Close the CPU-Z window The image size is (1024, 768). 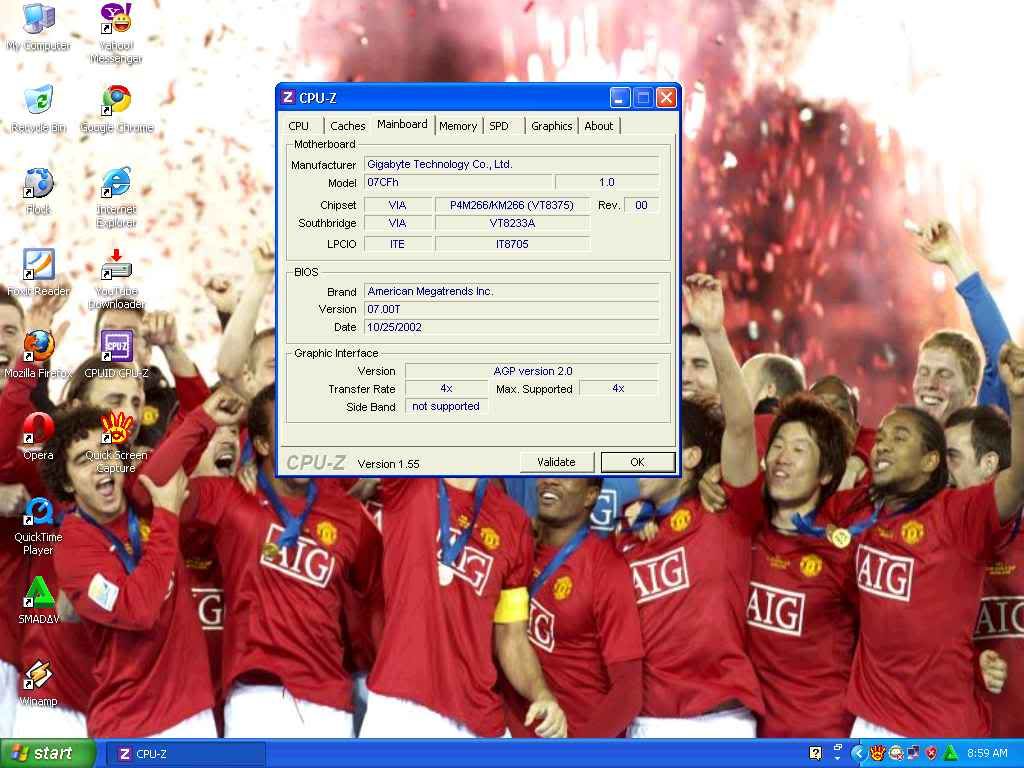(x=666, y=98)
